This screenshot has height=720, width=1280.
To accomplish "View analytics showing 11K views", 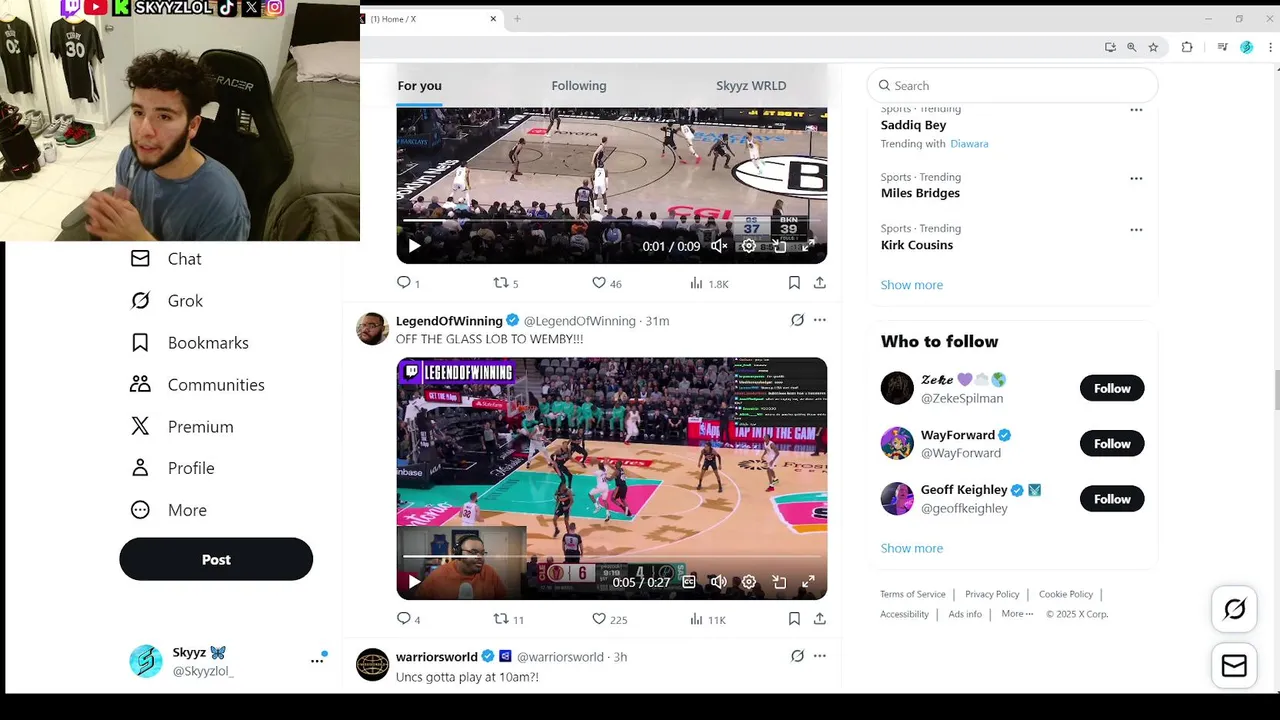I will pyautogui.click(x=708, y=620).
